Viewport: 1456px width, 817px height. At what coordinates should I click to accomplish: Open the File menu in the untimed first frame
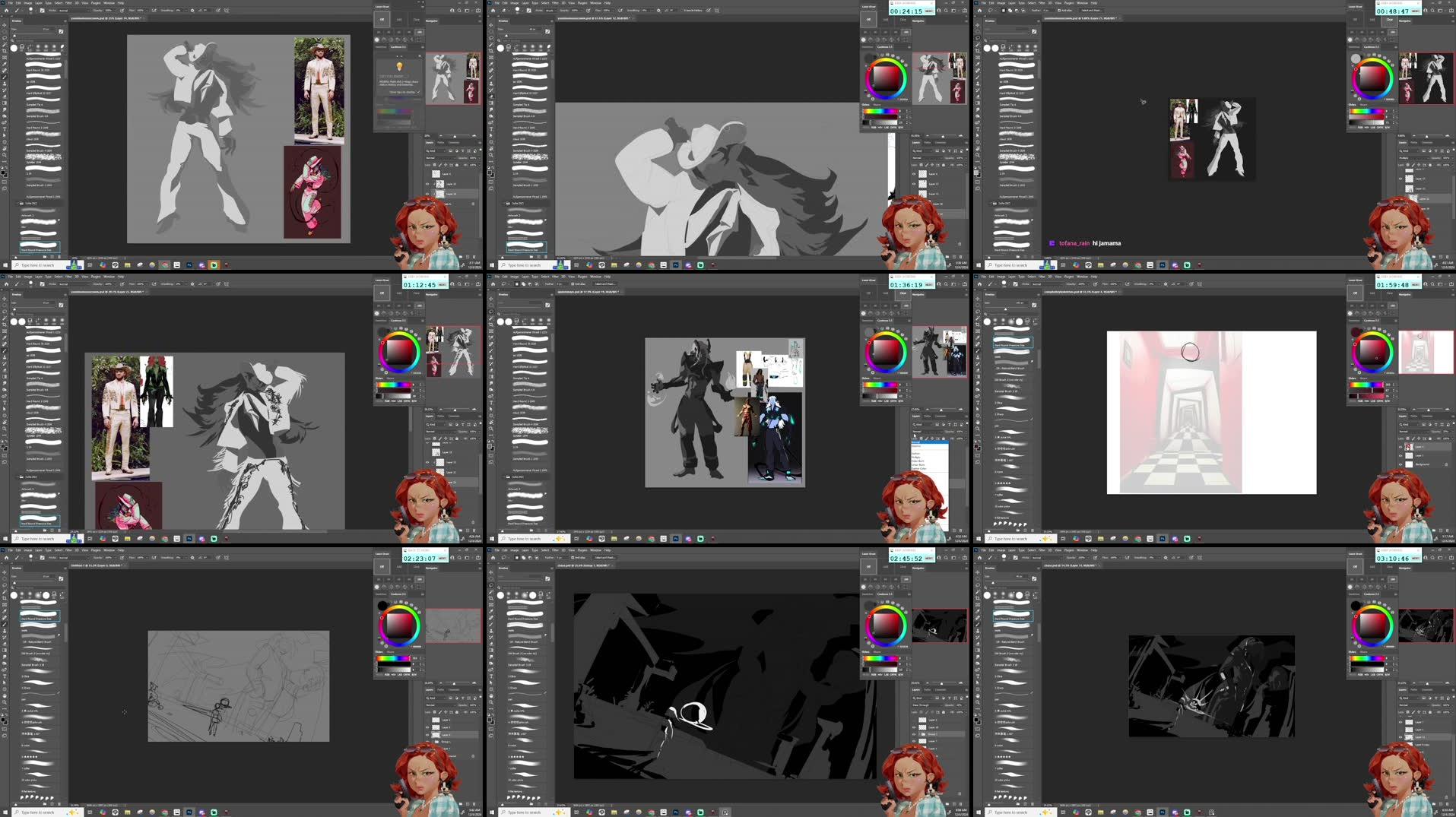[10, 3]
